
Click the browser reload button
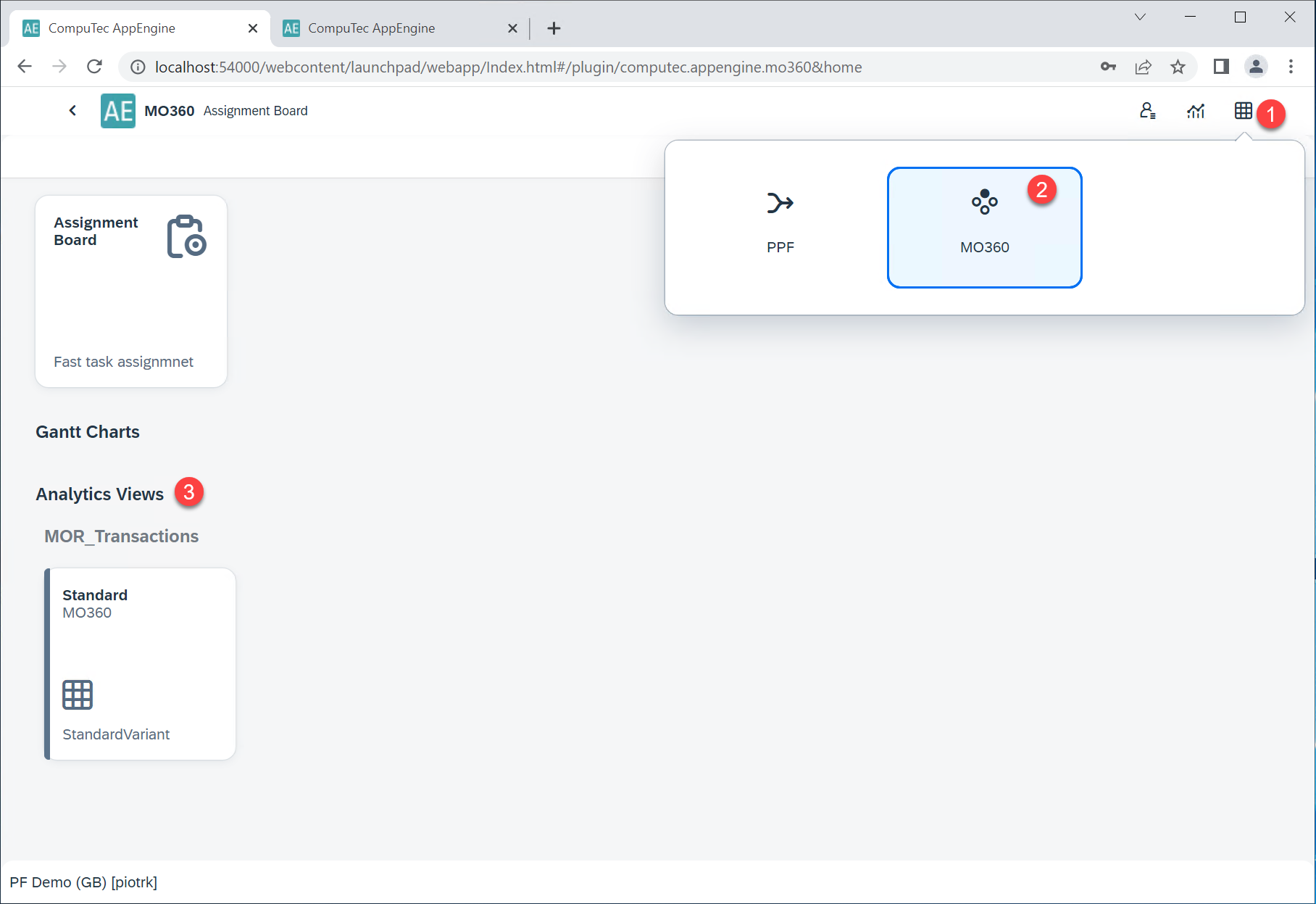94,67
